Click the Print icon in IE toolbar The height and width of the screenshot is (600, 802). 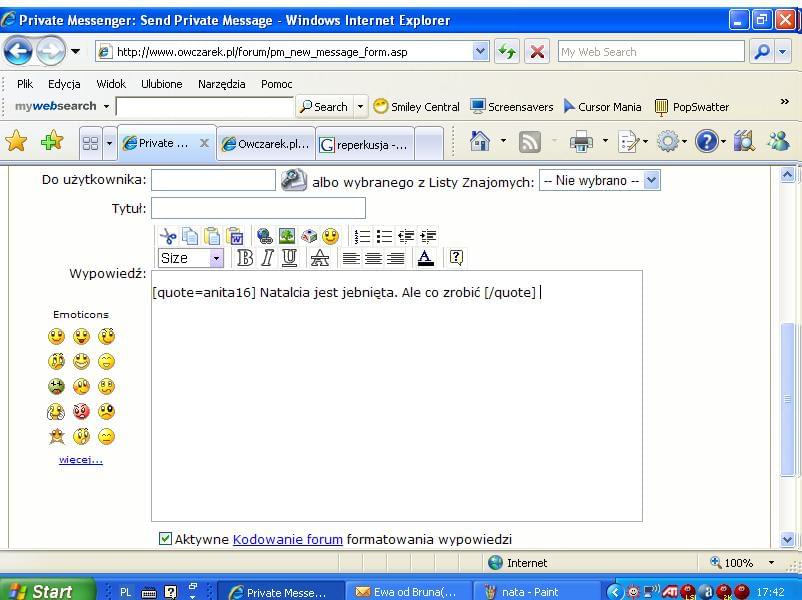click(581, 142)
